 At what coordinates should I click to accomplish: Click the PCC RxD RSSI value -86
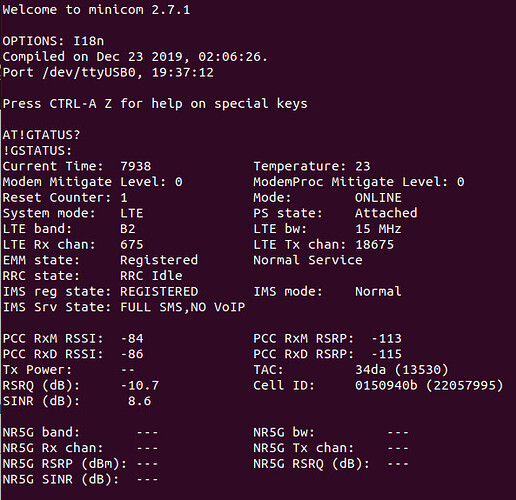(x=132, y=354)
